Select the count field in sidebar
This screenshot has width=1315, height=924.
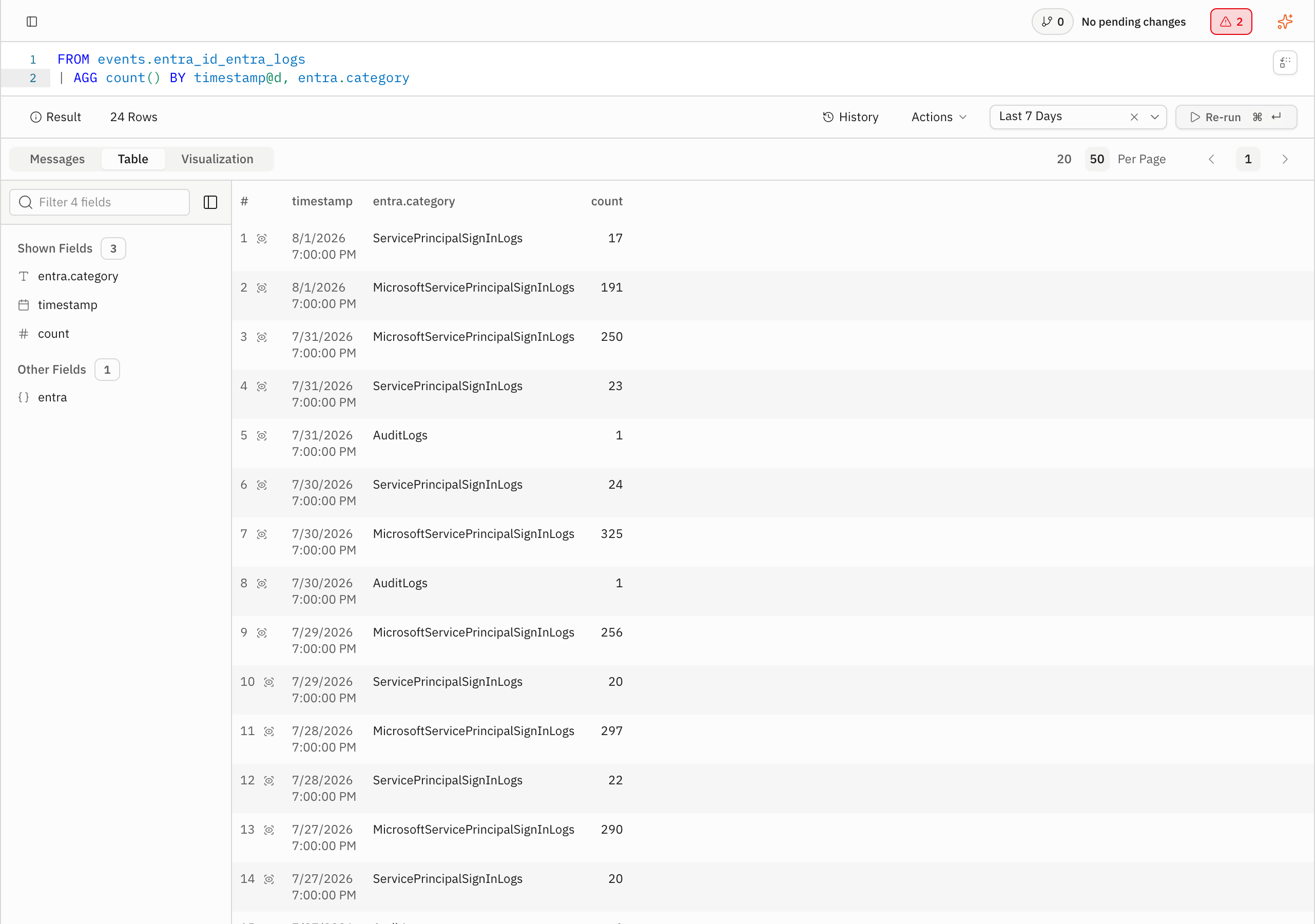tap(53, 333)
